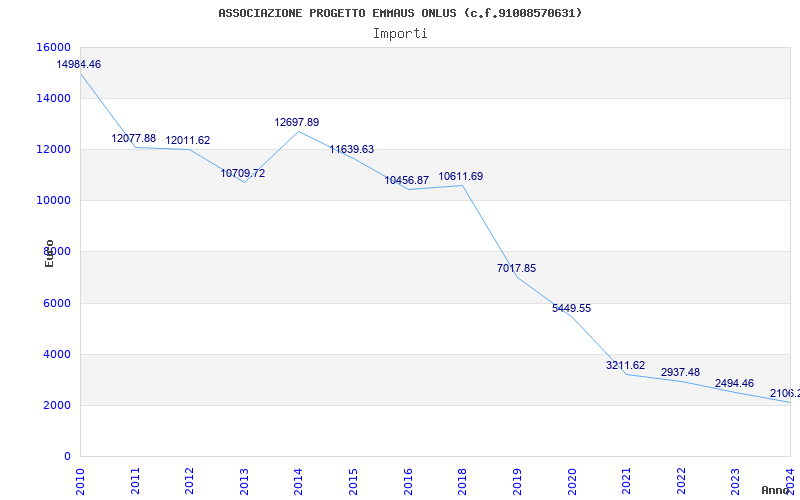
Task: Click the 2013 x-axis year label
Action: click(x=244, y=481)
